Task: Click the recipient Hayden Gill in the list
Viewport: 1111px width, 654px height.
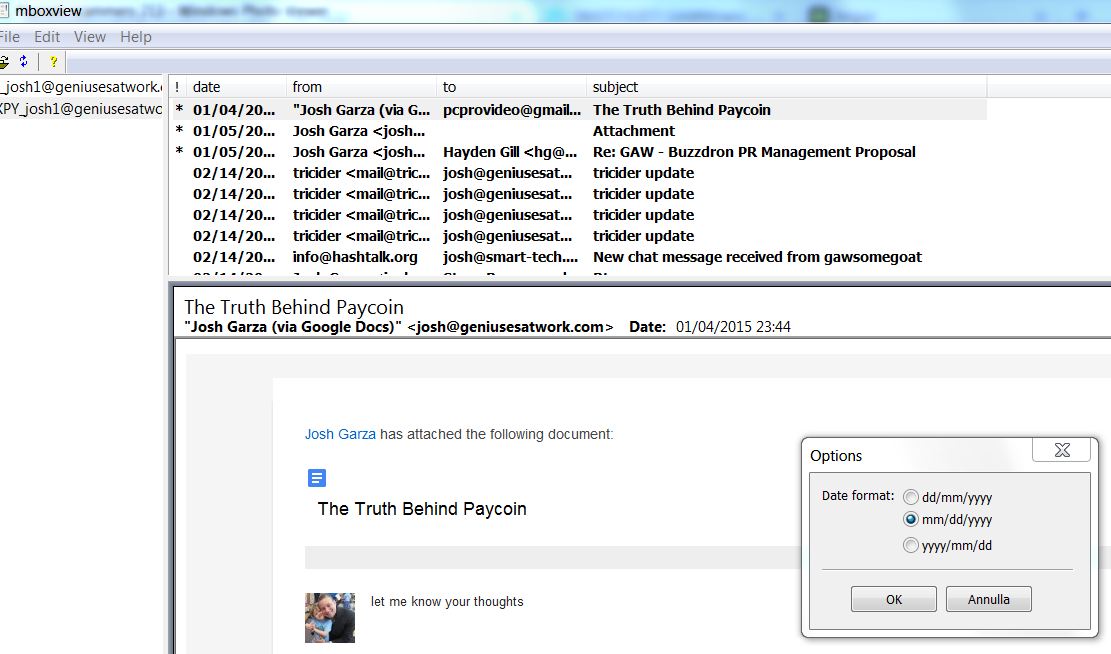Action: pyautogui.click(x=510, y=152)
